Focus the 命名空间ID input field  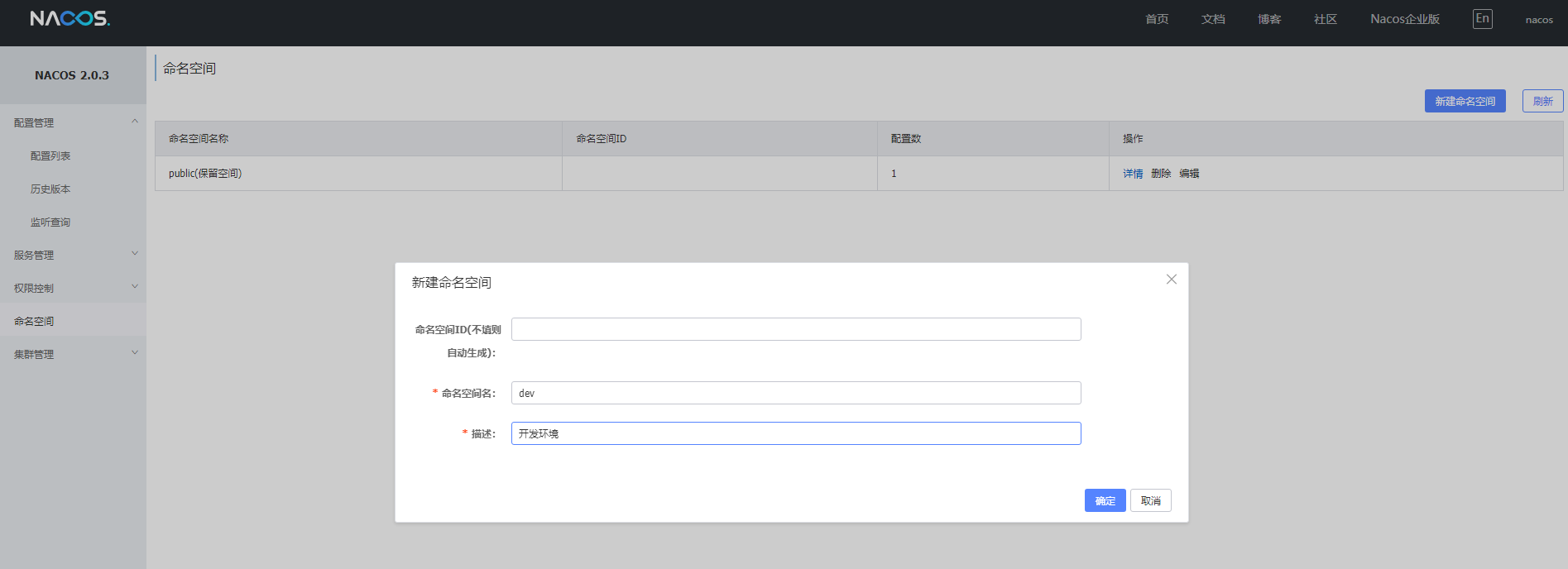pos(796,329)
